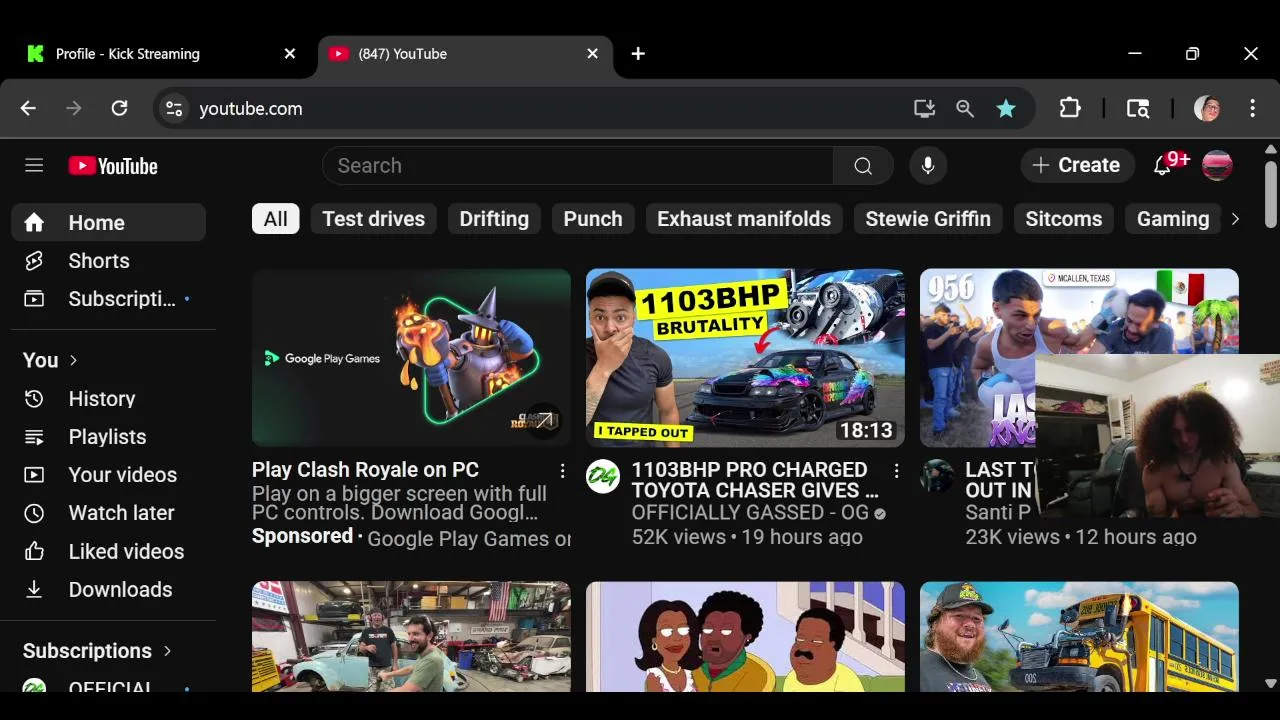Click the zoom magnifier icon in address bar

click(965, 108)
